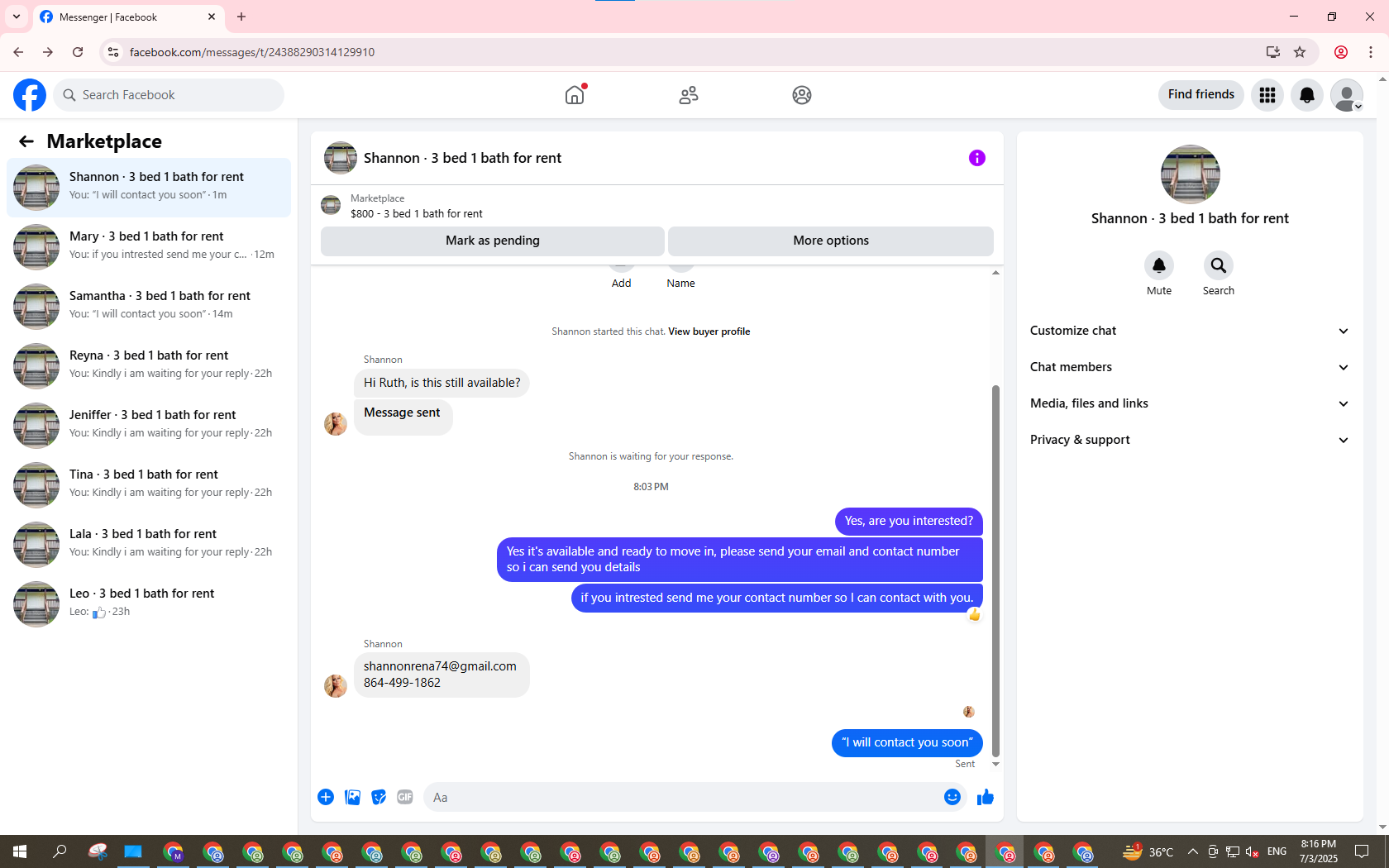Click the Facebook logo icon
Screen dimensions: 1389x868
[30, 95]
